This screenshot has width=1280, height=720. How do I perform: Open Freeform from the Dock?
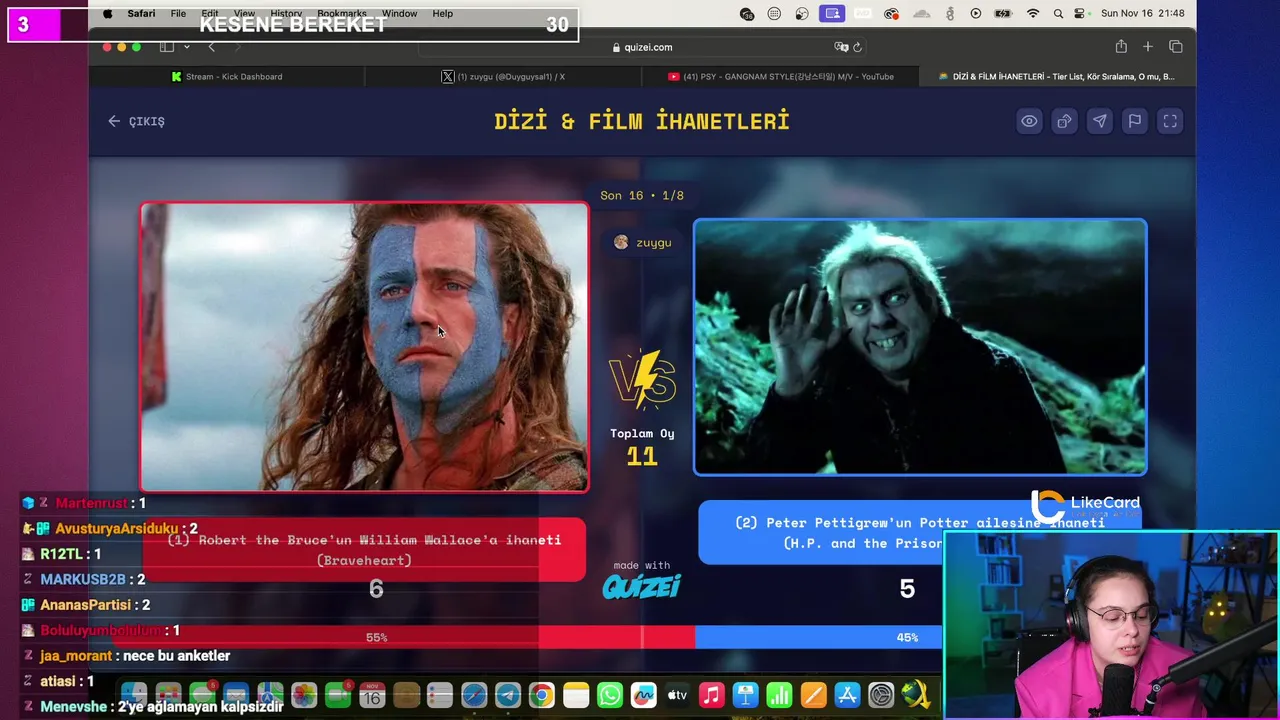pos(644,694)
